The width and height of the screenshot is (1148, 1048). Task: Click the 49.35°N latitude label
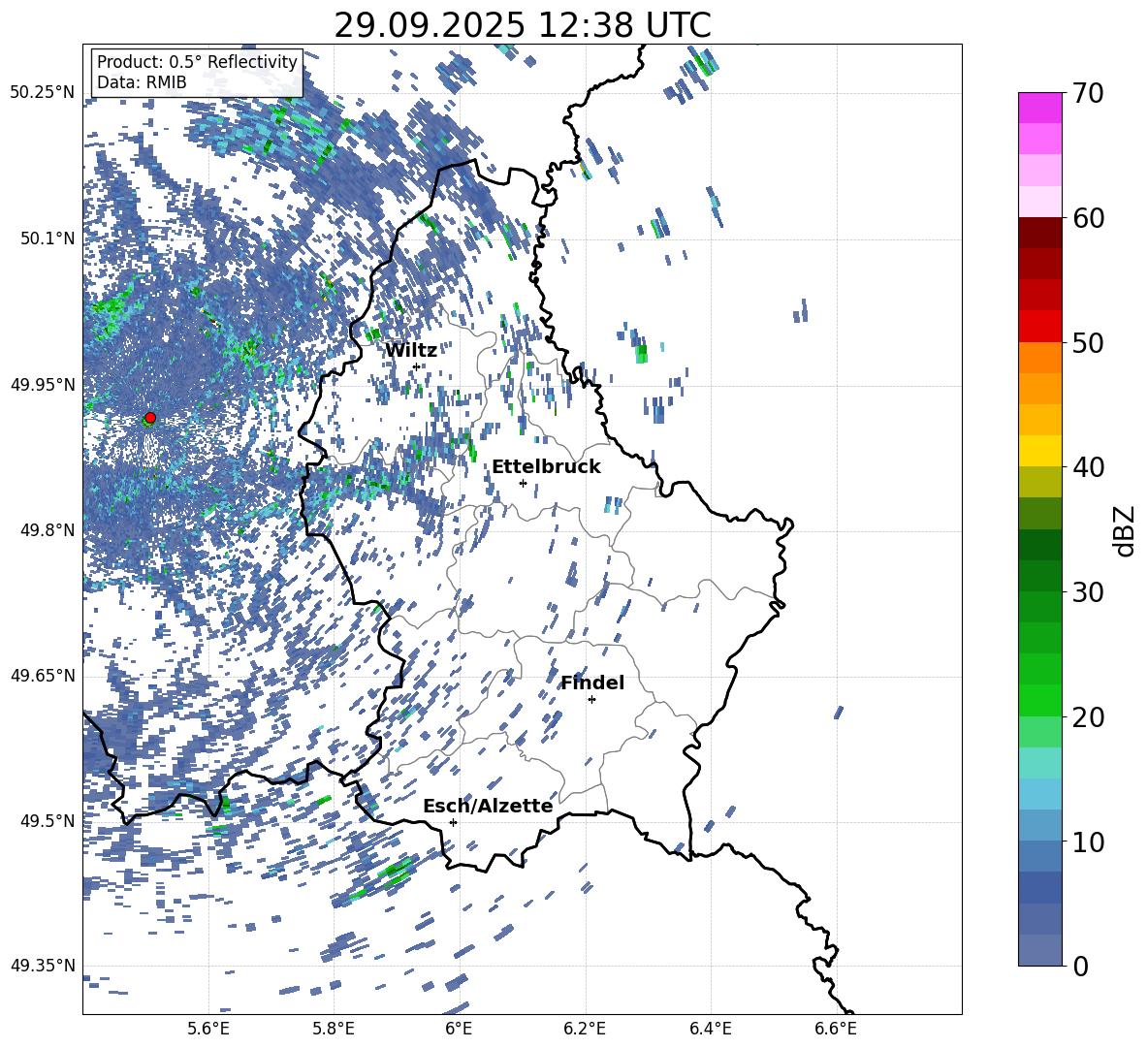click(x=43, y=966)
